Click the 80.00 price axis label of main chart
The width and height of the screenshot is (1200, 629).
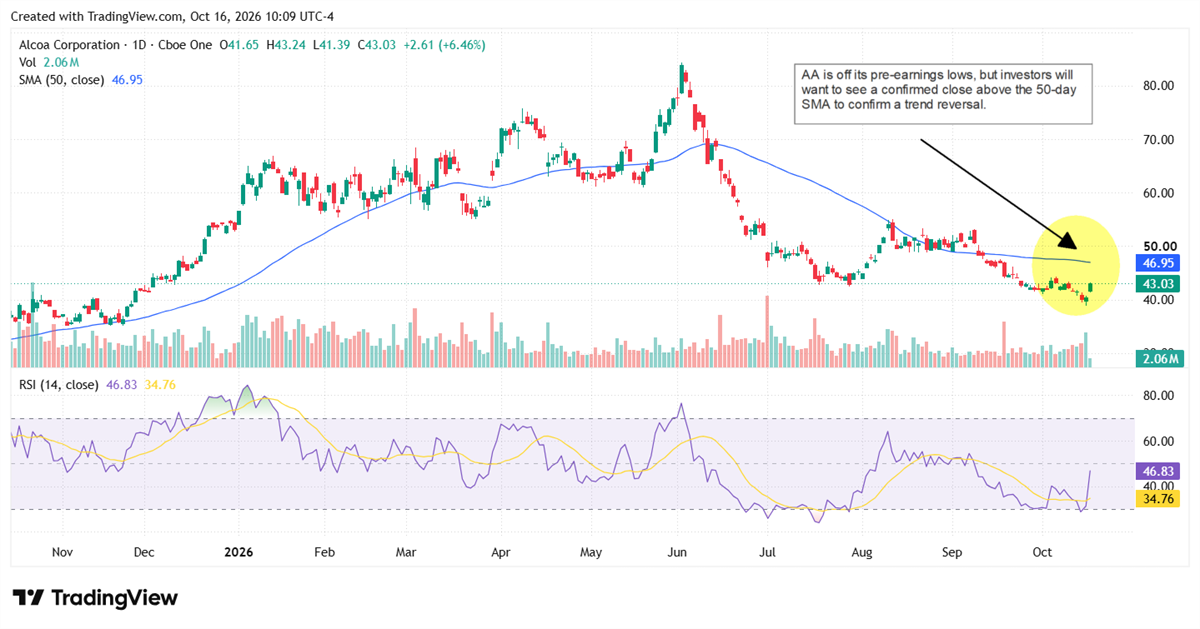1159,85
